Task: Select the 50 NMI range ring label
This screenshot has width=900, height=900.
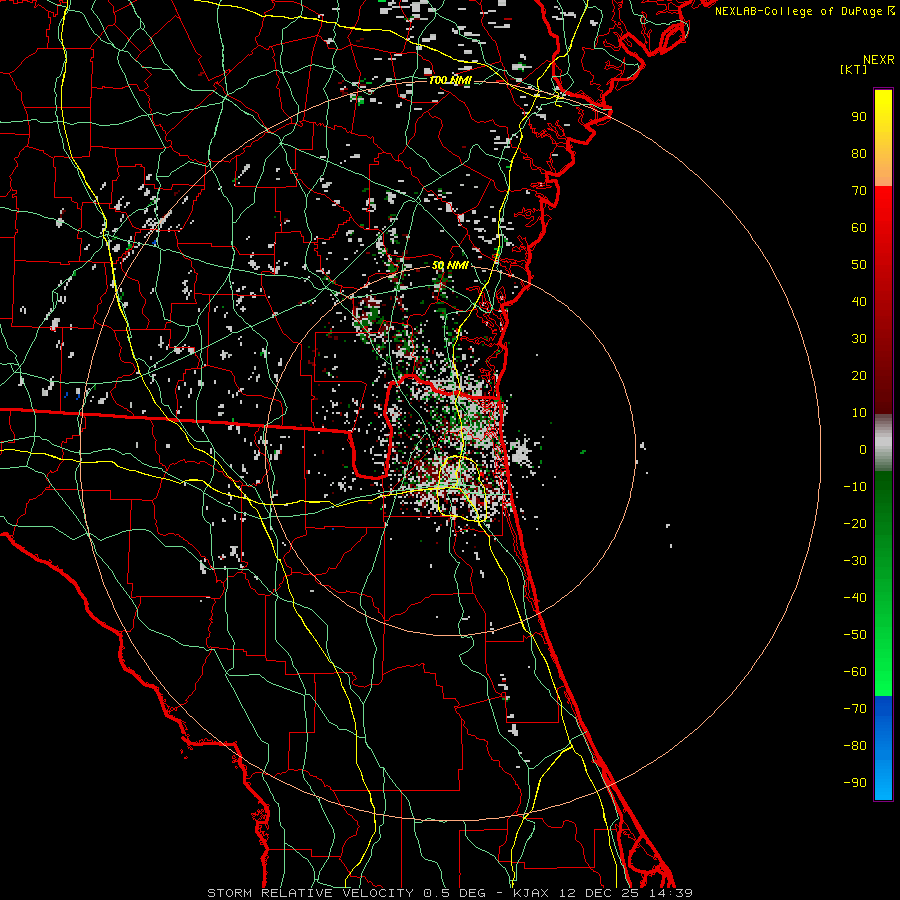Action: pyautogui.click(x=450, y=265)
